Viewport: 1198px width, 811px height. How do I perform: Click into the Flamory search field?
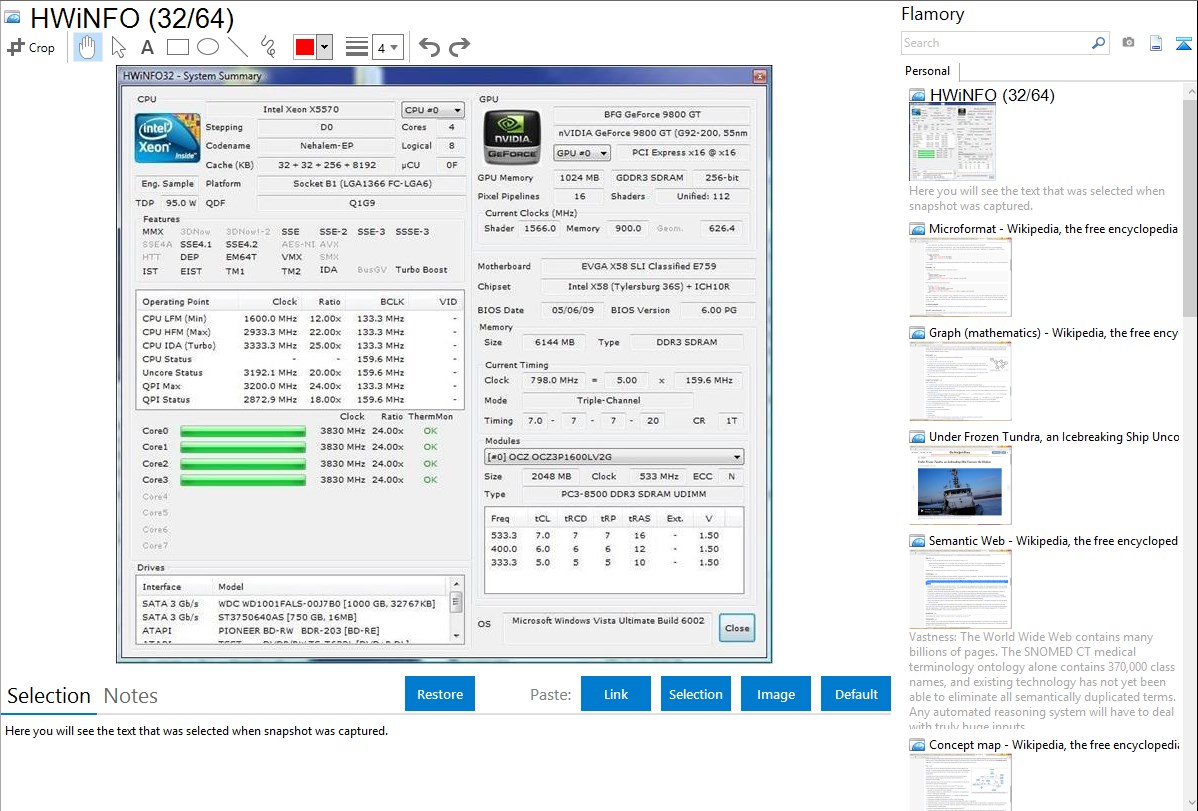tap(995, 43)
